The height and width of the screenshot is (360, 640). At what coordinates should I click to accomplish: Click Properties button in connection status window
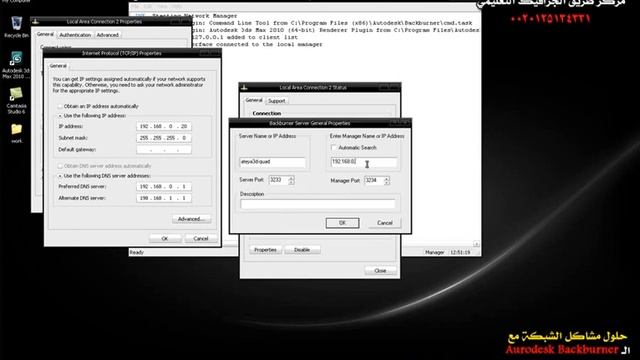pyautogui.click(x=265, y=250)
